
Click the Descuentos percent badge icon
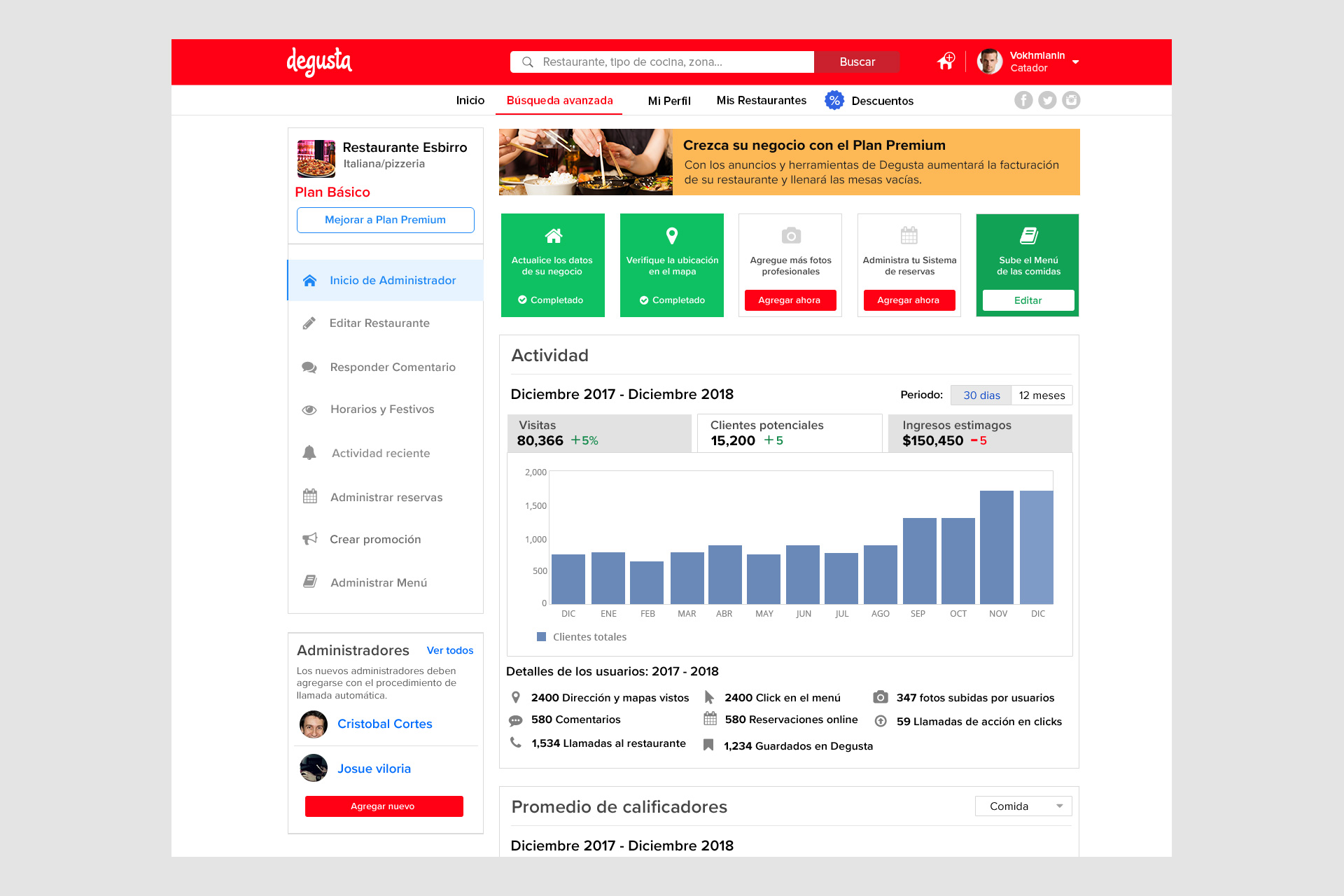tap(834, 100)
